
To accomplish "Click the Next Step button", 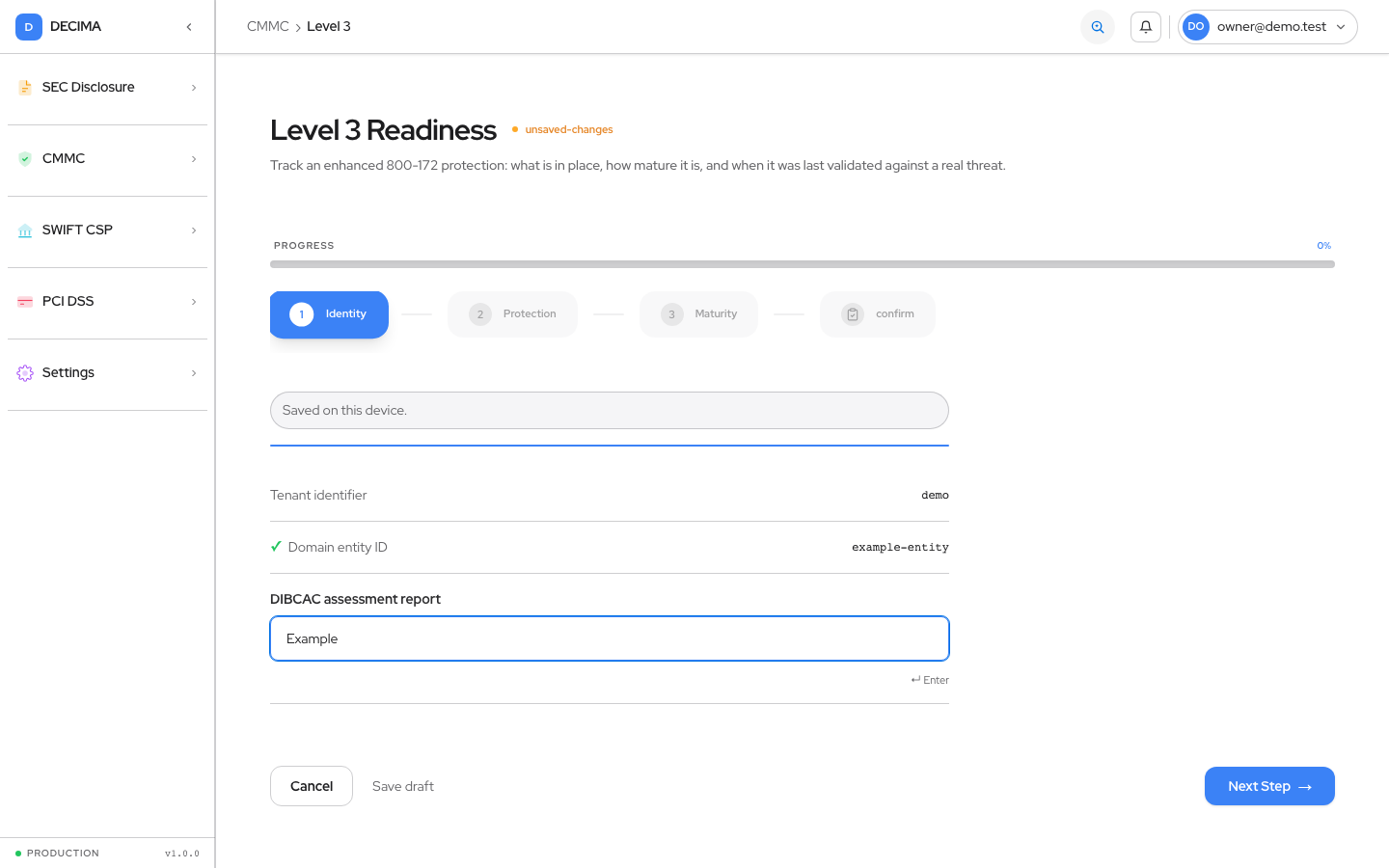I will click(1269, 786).
